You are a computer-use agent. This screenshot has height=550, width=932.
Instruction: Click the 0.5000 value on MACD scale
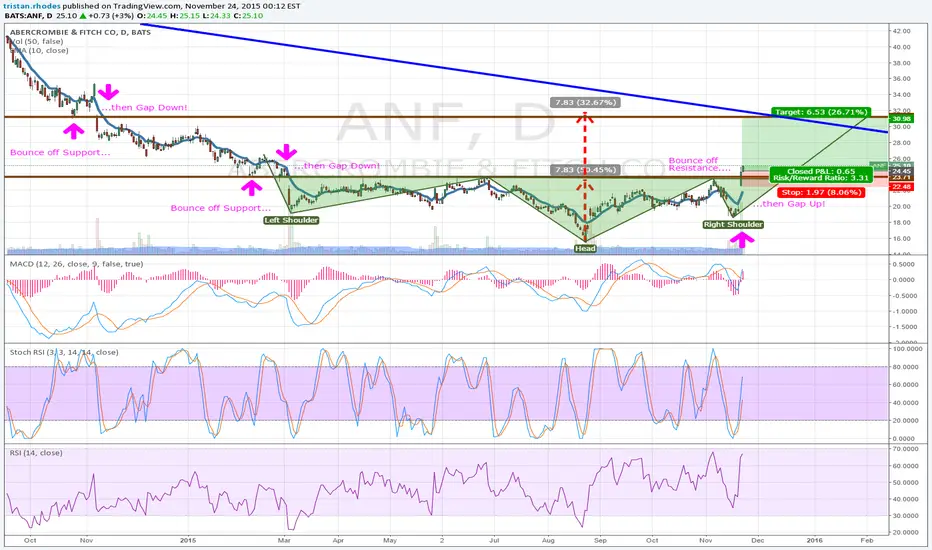click(x=903, y=264)
